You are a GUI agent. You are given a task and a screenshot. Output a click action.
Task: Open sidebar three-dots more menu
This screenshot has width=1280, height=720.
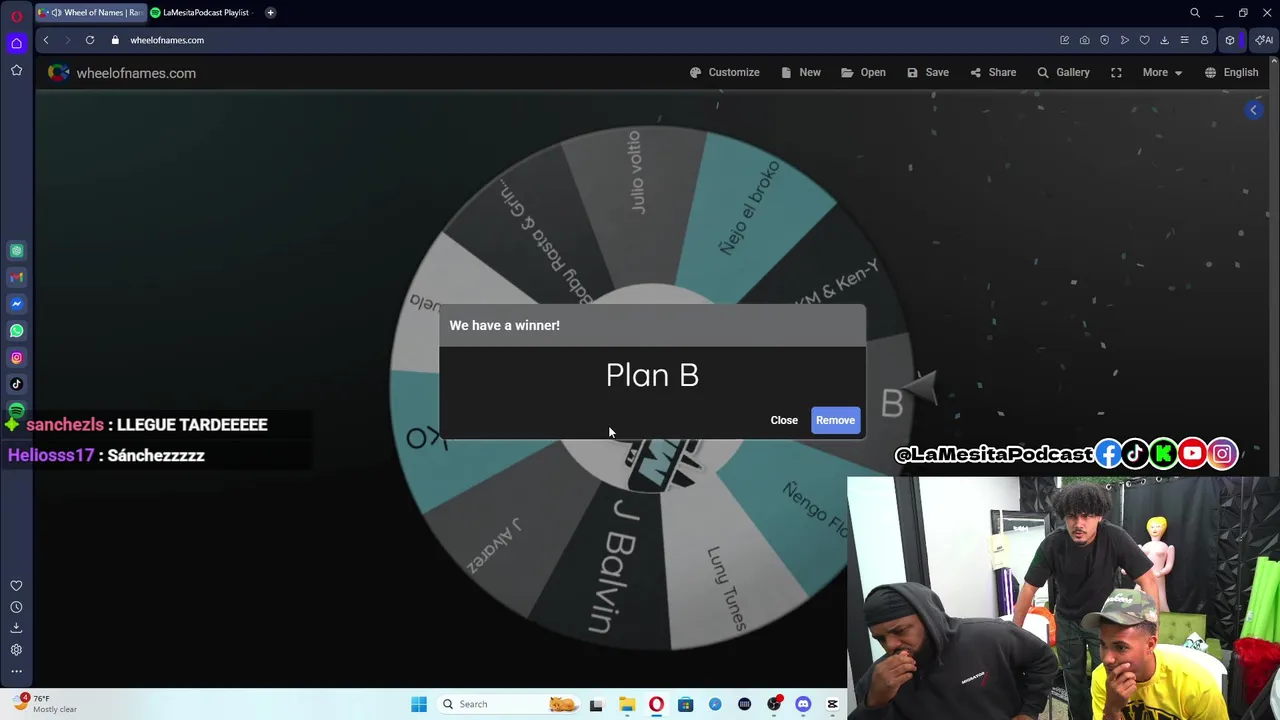point(16,671)
